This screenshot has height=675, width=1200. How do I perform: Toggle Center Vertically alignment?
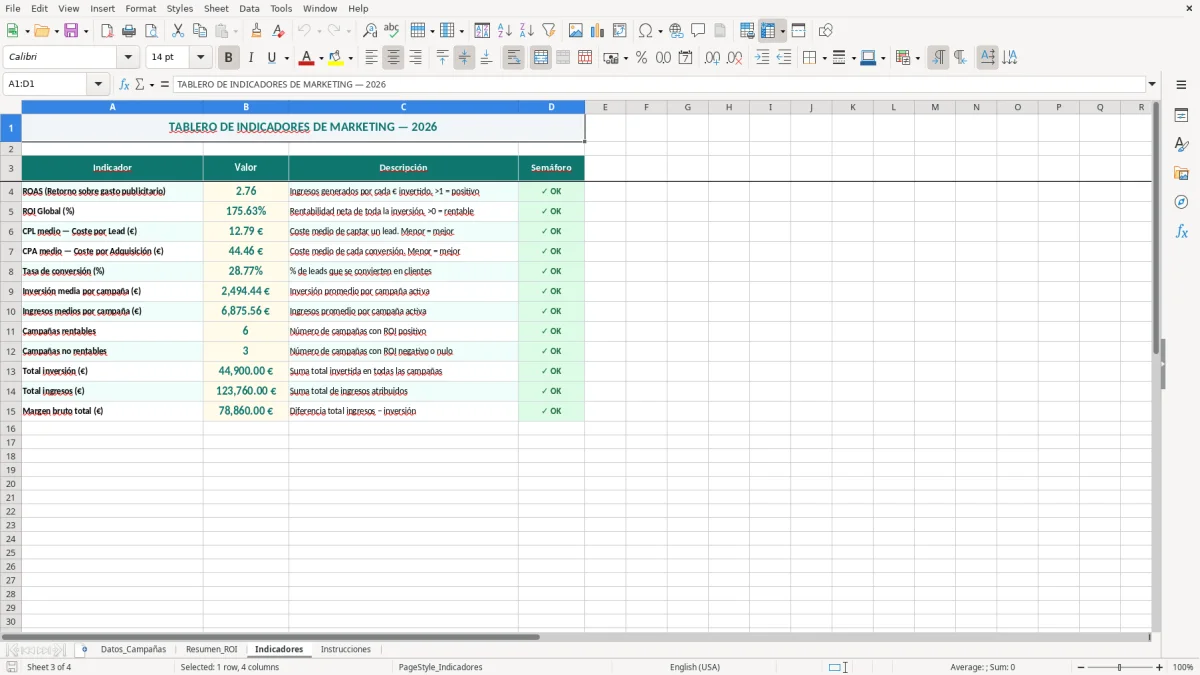coord(465,58)
